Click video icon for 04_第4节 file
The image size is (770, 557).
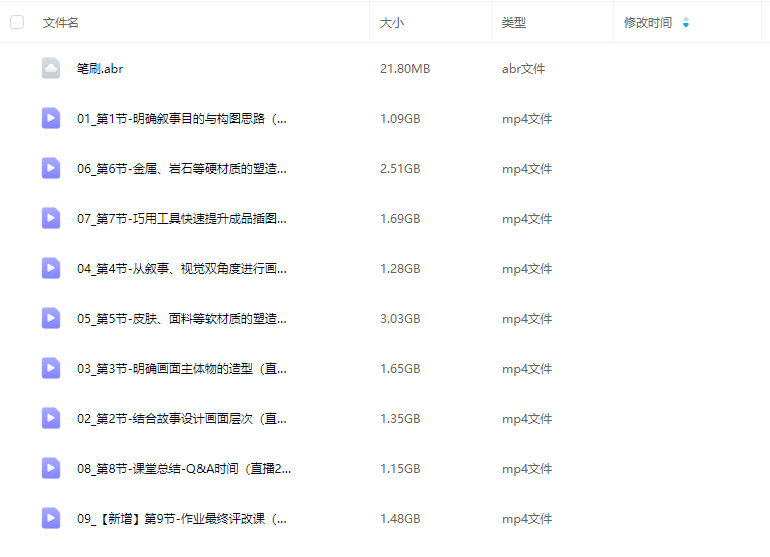(51, 268)
